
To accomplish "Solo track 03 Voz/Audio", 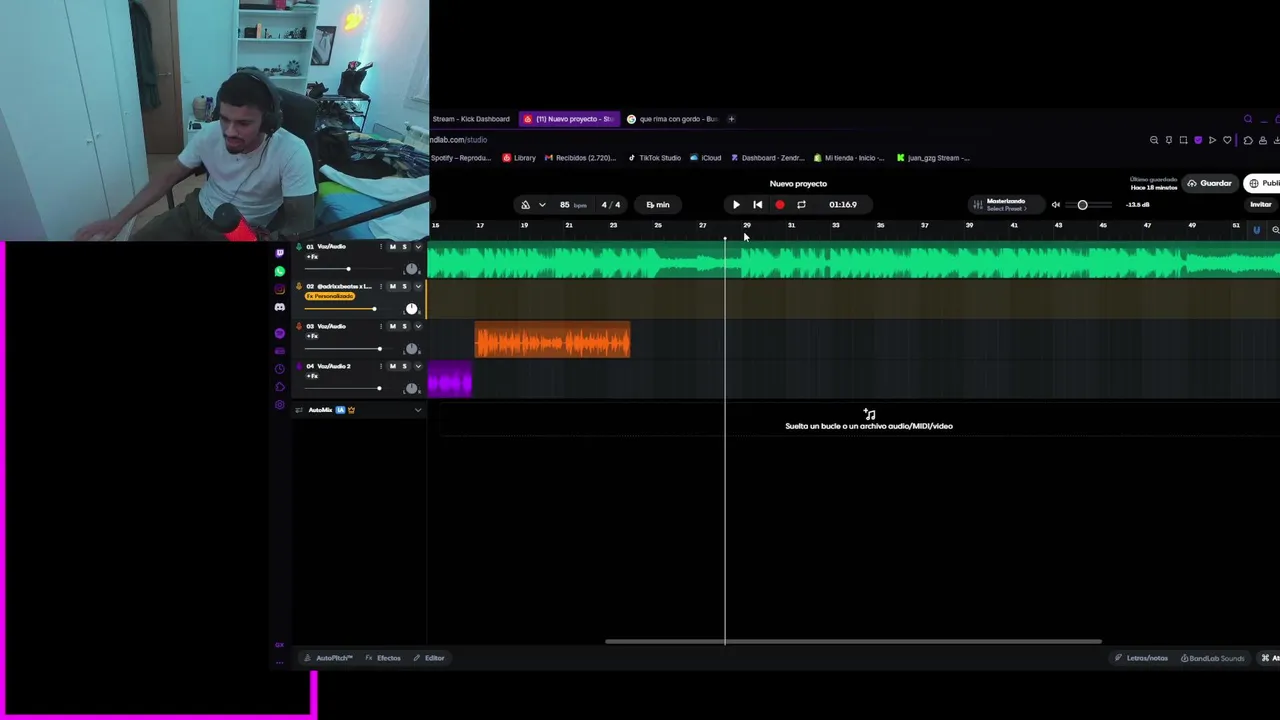I will (x=404, y=327).
